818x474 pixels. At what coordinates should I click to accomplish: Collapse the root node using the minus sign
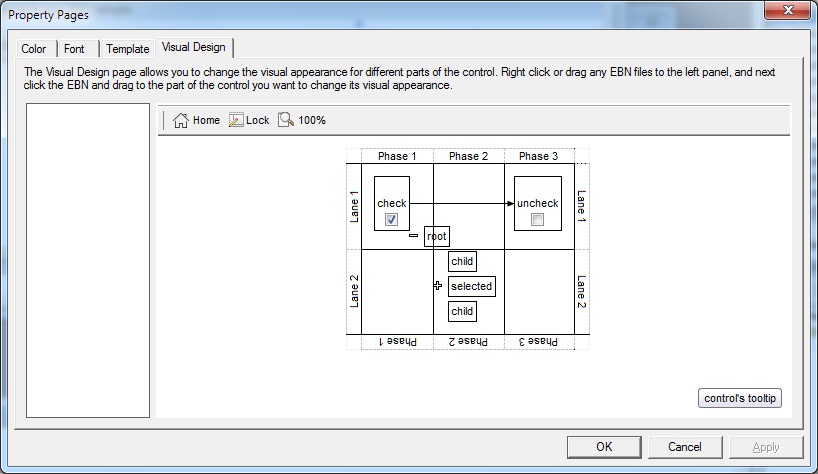coord(413,237)
